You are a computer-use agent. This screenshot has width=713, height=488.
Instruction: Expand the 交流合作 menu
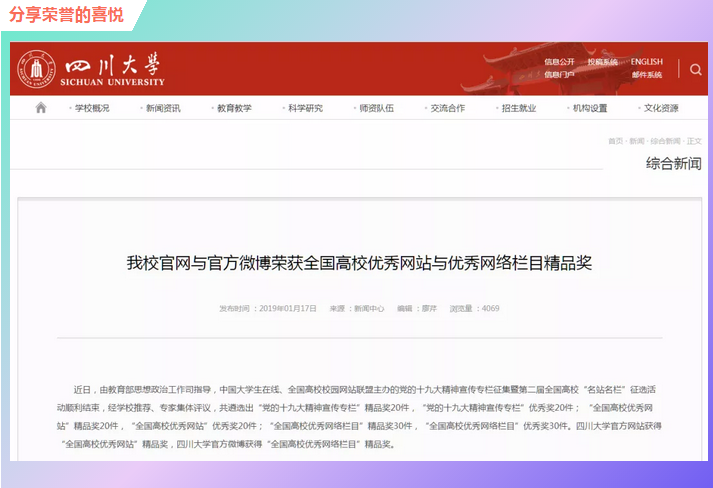click(447, 108)
